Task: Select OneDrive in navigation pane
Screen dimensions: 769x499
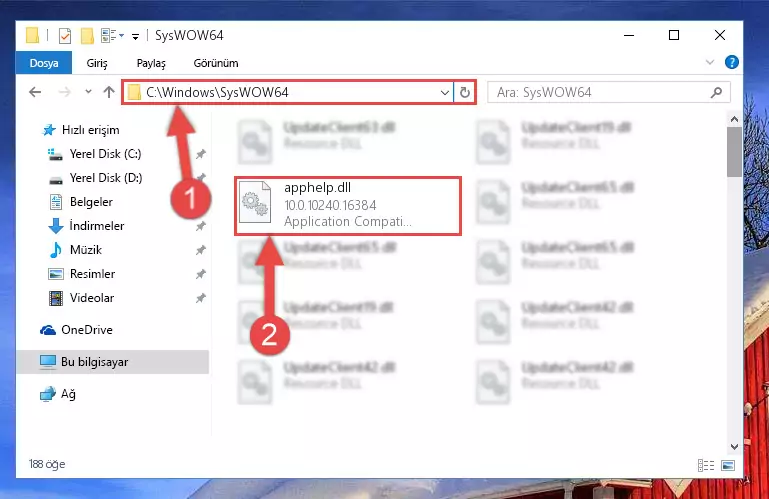Action: click(x=77, y=330)
